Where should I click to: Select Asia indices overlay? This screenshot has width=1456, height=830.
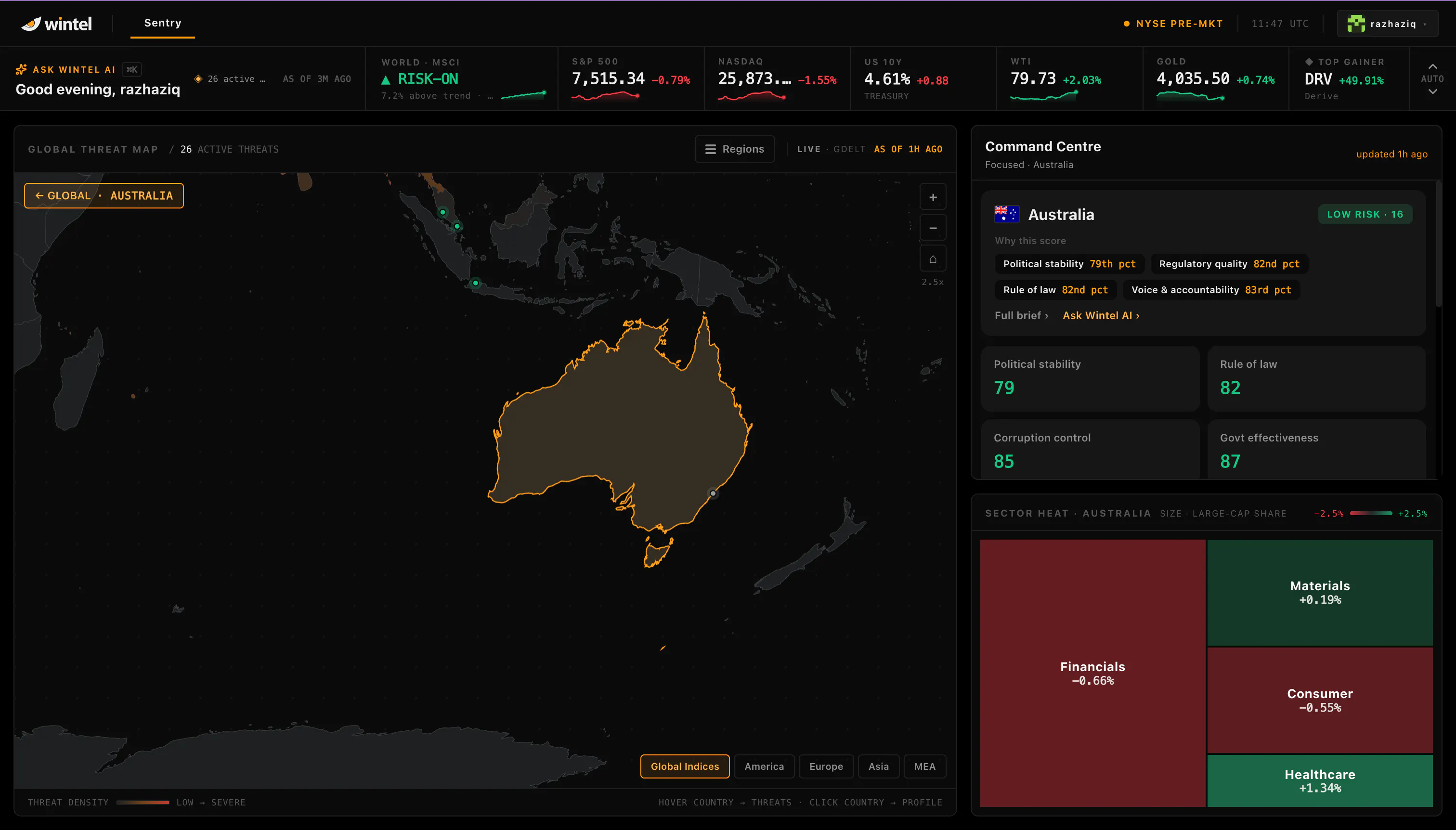[879, 766]
